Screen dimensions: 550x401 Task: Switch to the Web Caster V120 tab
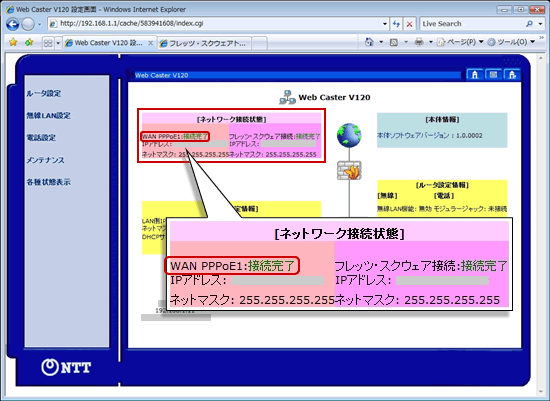click(108, 43)
